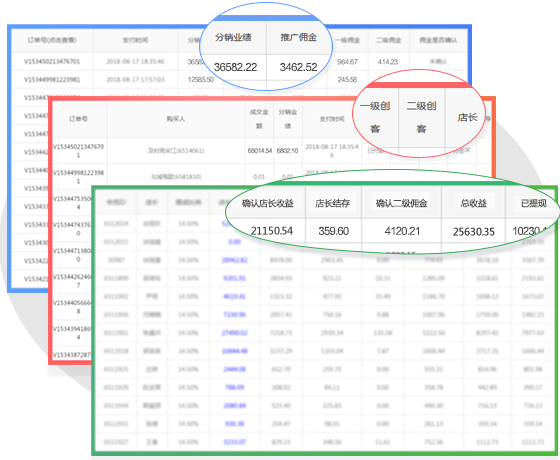Click the 分销业绩 column header
The width and height of the screenshot is (560, 460).
(233, 37)
